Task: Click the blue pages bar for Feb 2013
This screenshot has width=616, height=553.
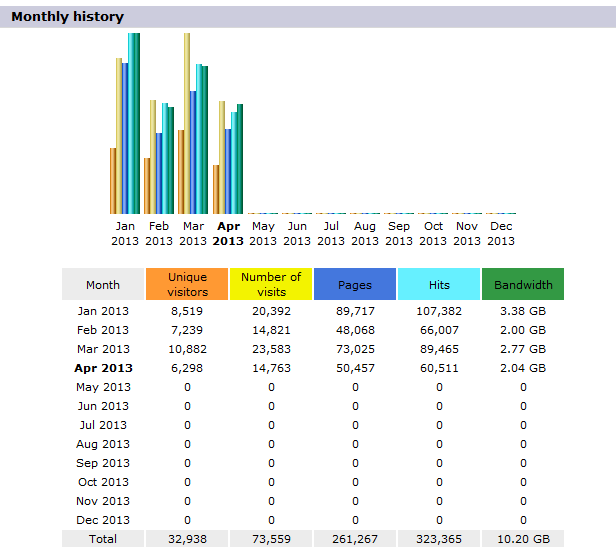Action: [158, 173]
